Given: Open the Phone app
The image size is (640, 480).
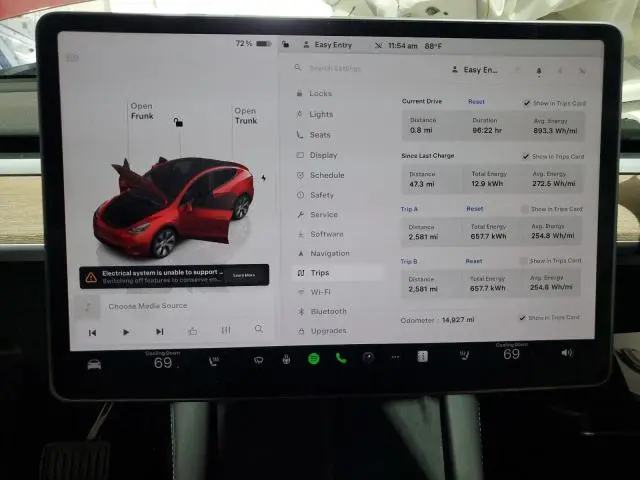Looking at the screenshot, I should click(341, 358).
